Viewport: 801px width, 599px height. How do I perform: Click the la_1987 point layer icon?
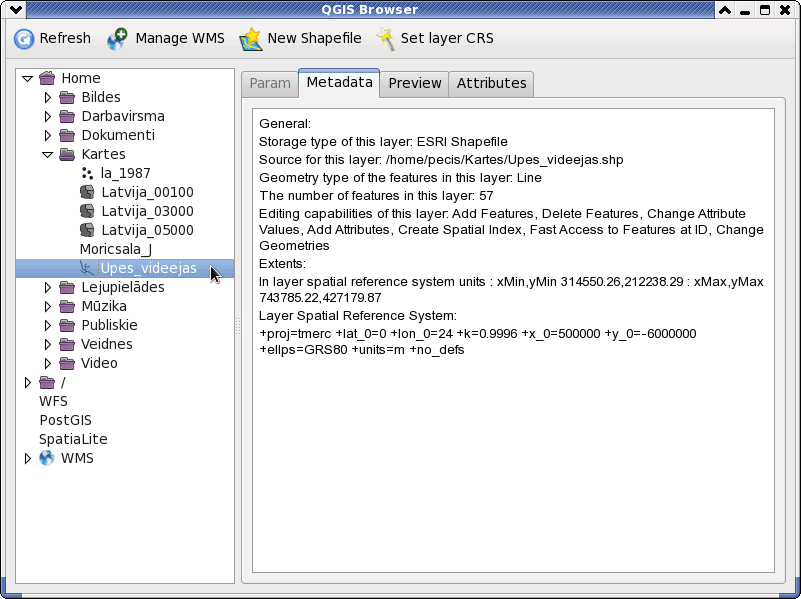click(87, 174)
